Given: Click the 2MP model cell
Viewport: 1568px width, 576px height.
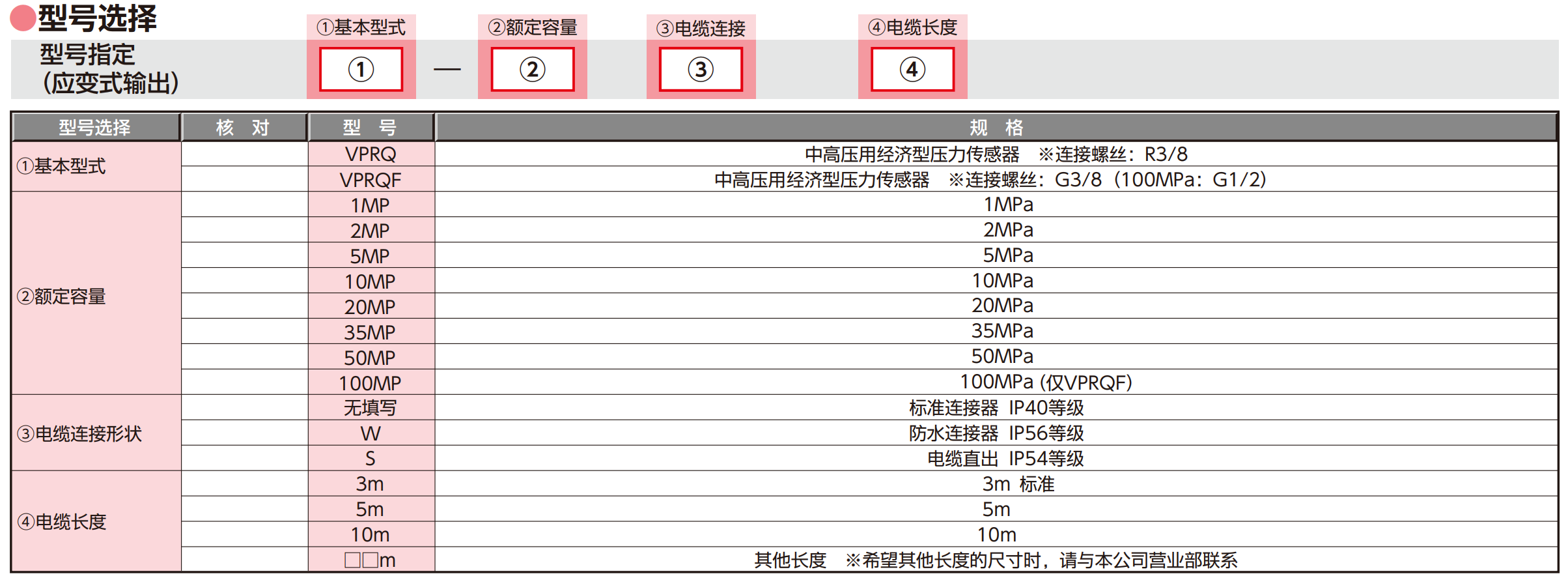Looking at the screenshot, I should 371,230.
